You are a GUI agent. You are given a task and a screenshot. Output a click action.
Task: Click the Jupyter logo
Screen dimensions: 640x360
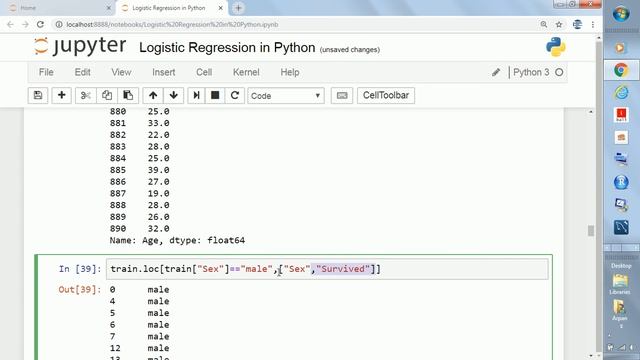[x=80, y=46]
